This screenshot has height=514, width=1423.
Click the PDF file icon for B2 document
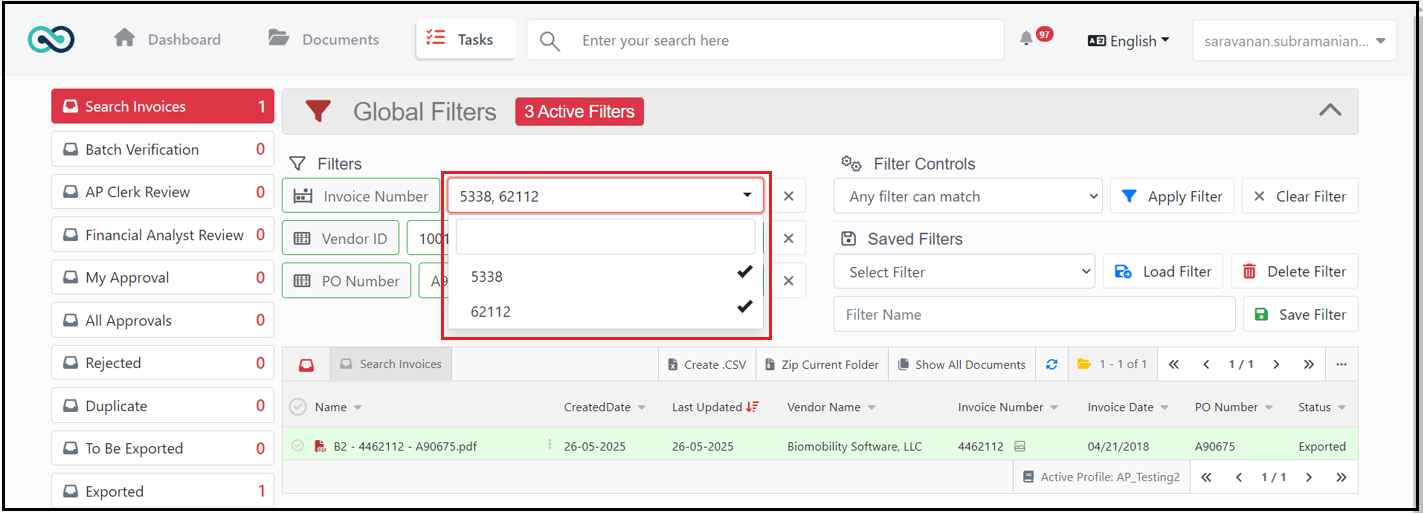320,446
